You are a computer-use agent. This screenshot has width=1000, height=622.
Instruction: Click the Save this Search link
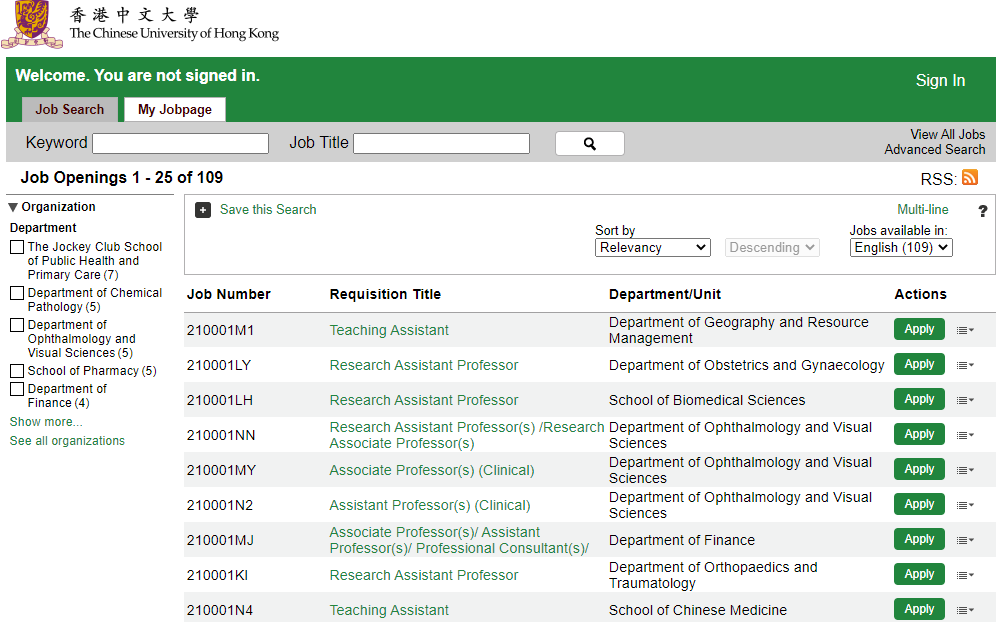[268, 210]
